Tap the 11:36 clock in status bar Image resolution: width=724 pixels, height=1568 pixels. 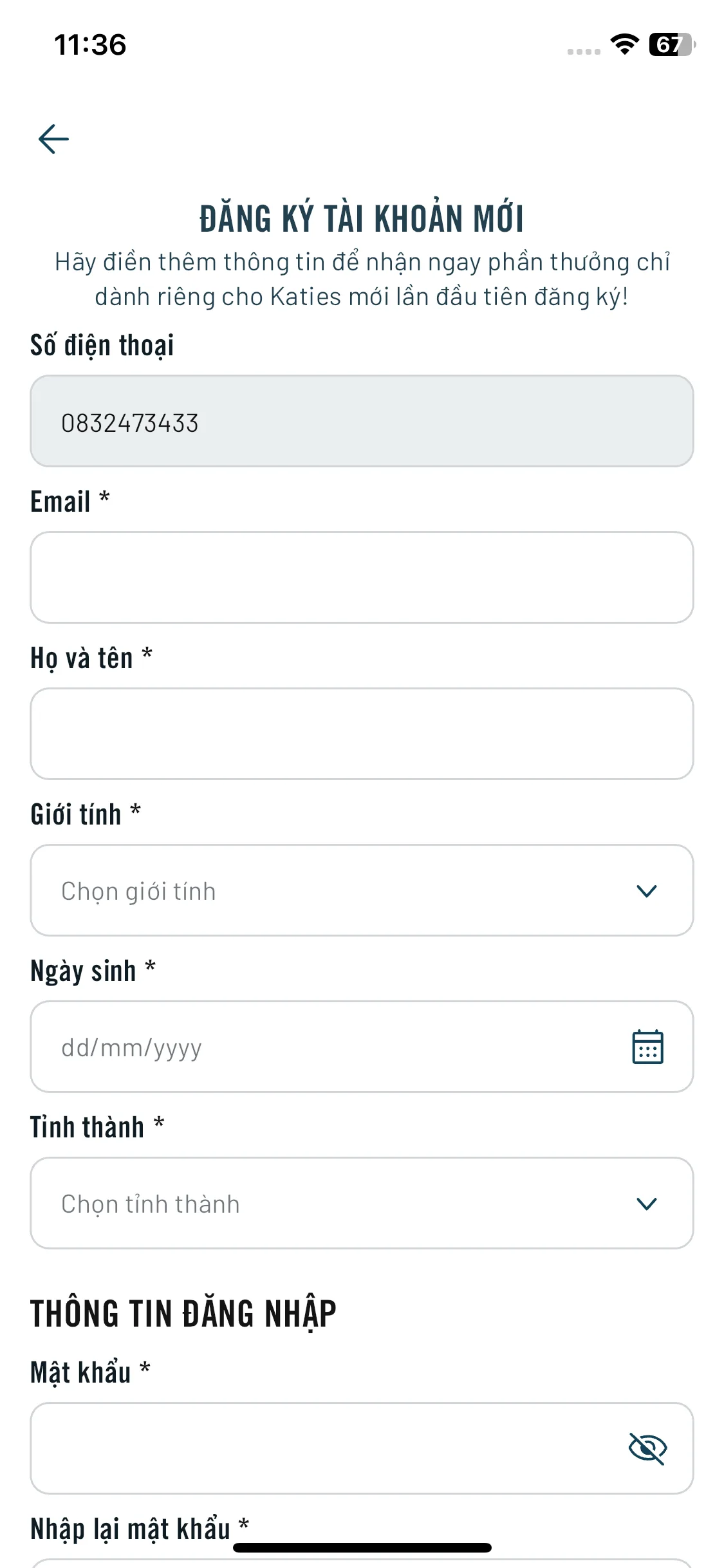(90, 45)
